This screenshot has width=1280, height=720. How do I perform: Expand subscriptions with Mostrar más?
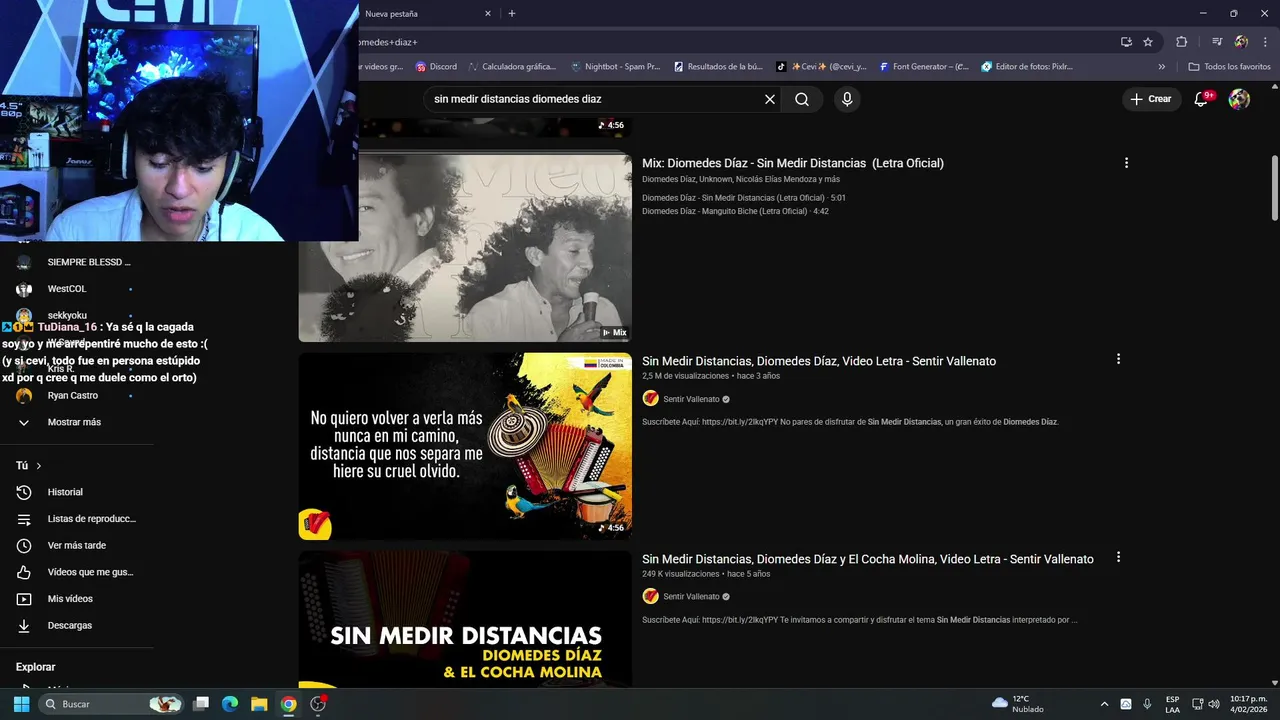click(x=75, y=422)
